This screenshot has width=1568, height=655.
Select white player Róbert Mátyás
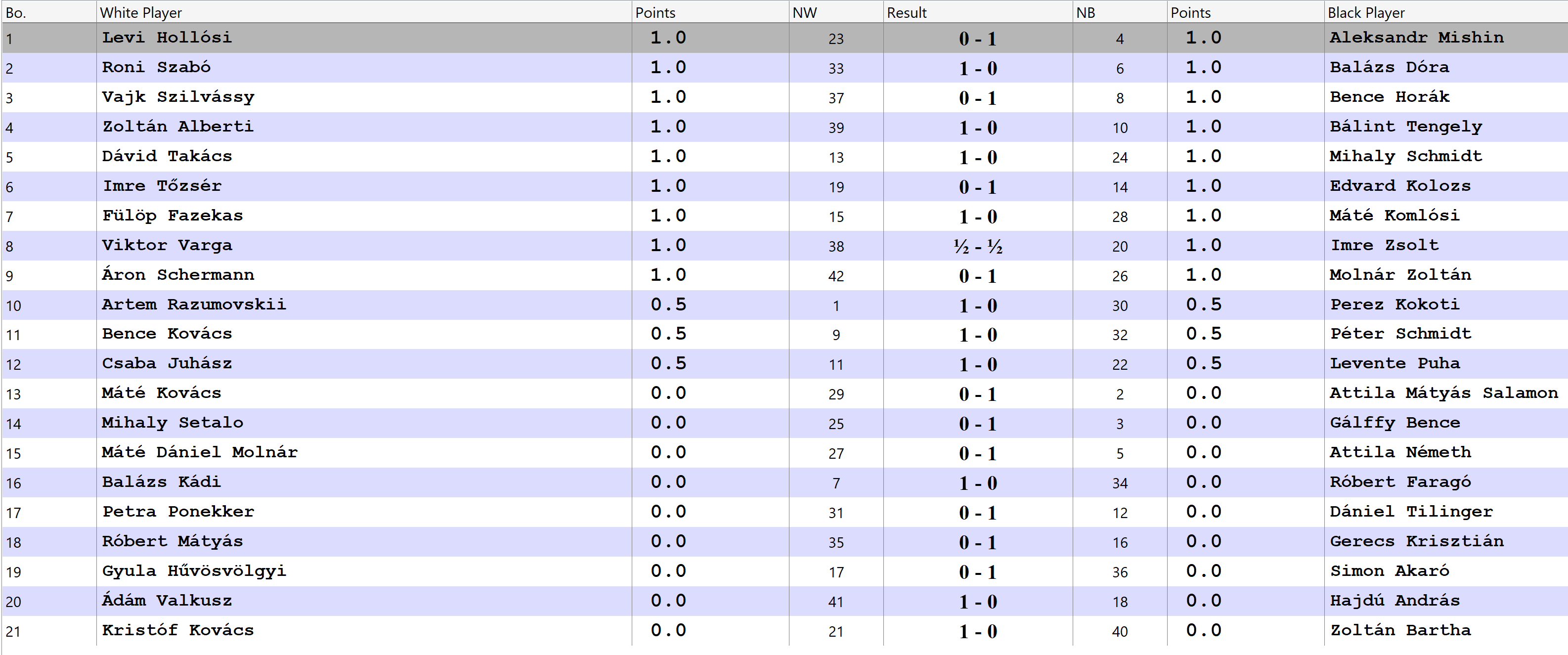(173, 542)
